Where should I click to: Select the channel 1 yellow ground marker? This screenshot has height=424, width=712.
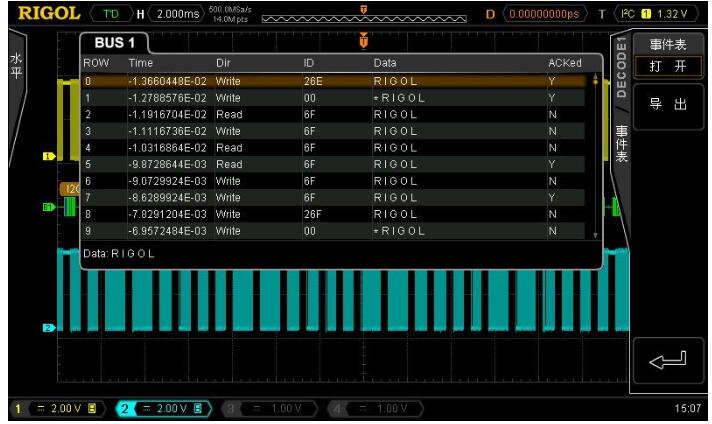coord(46,156)
